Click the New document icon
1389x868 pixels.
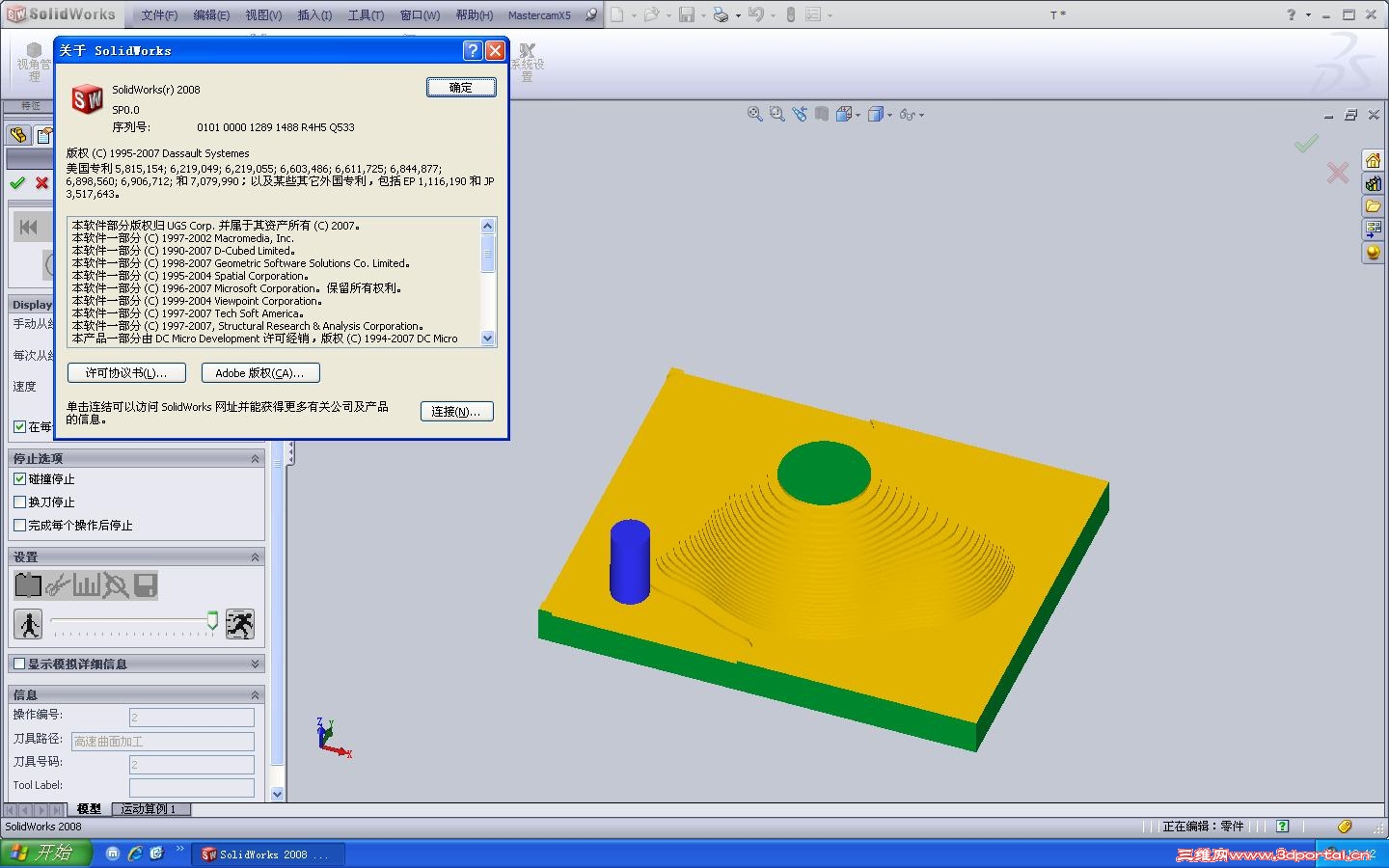click(616, 14)
